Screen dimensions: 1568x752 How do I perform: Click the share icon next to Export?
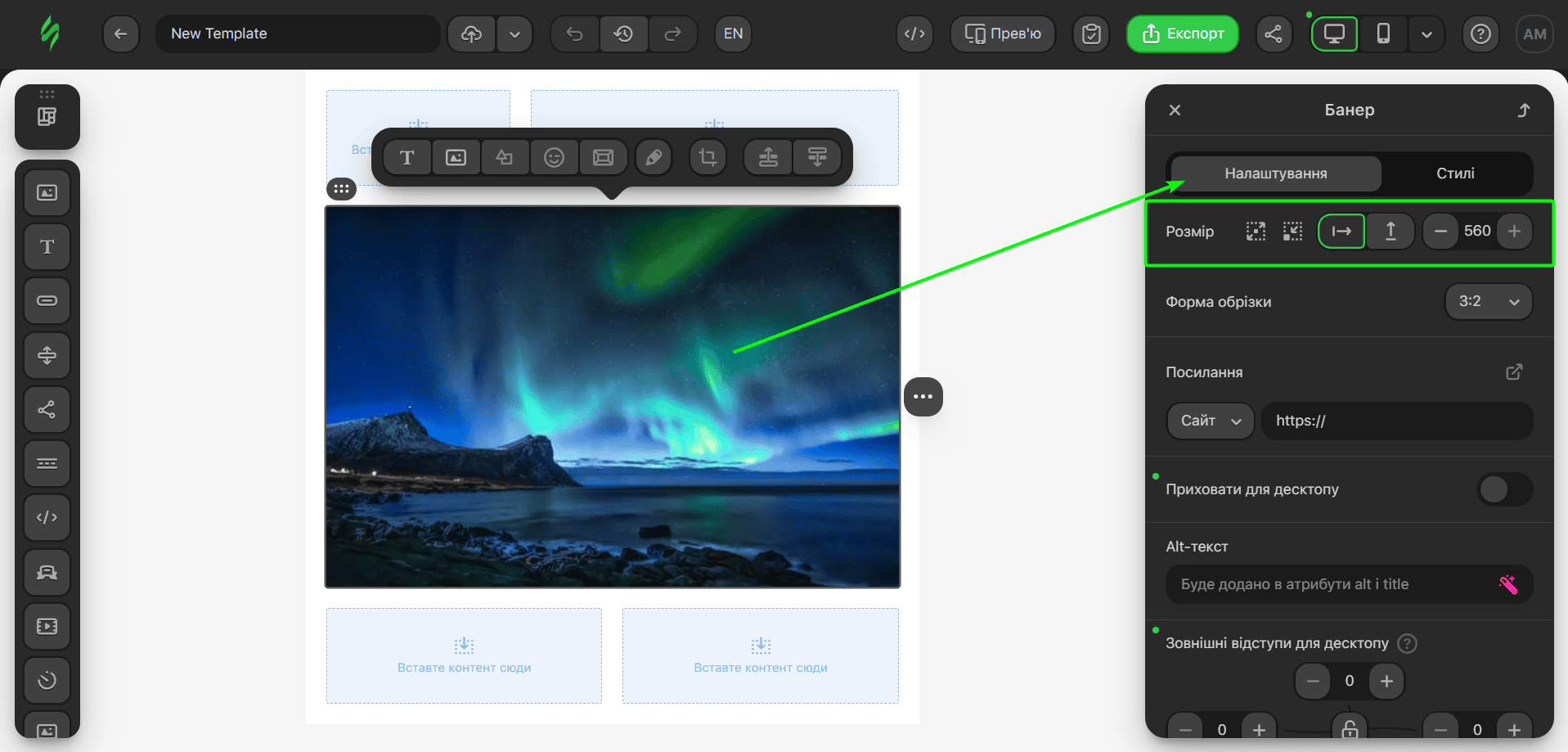click(x=1273, y=34)
